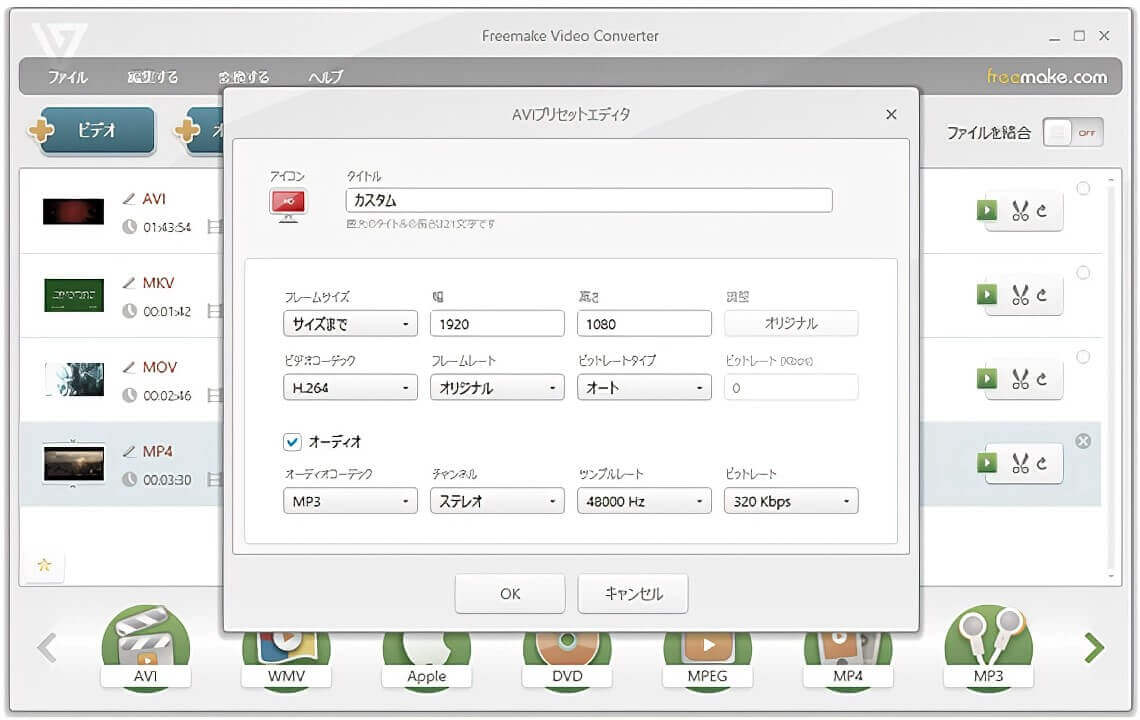The height and width of the screenshot is (720, 1140).
Task: Click the favorites star icon
Action: [44, 565]
